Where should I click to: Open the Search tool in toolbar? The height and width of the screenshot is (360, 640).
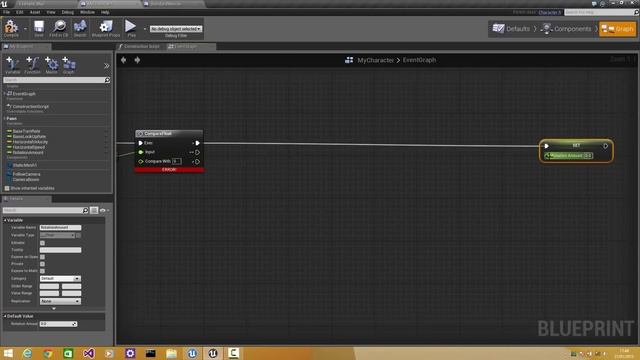[80, 29]
